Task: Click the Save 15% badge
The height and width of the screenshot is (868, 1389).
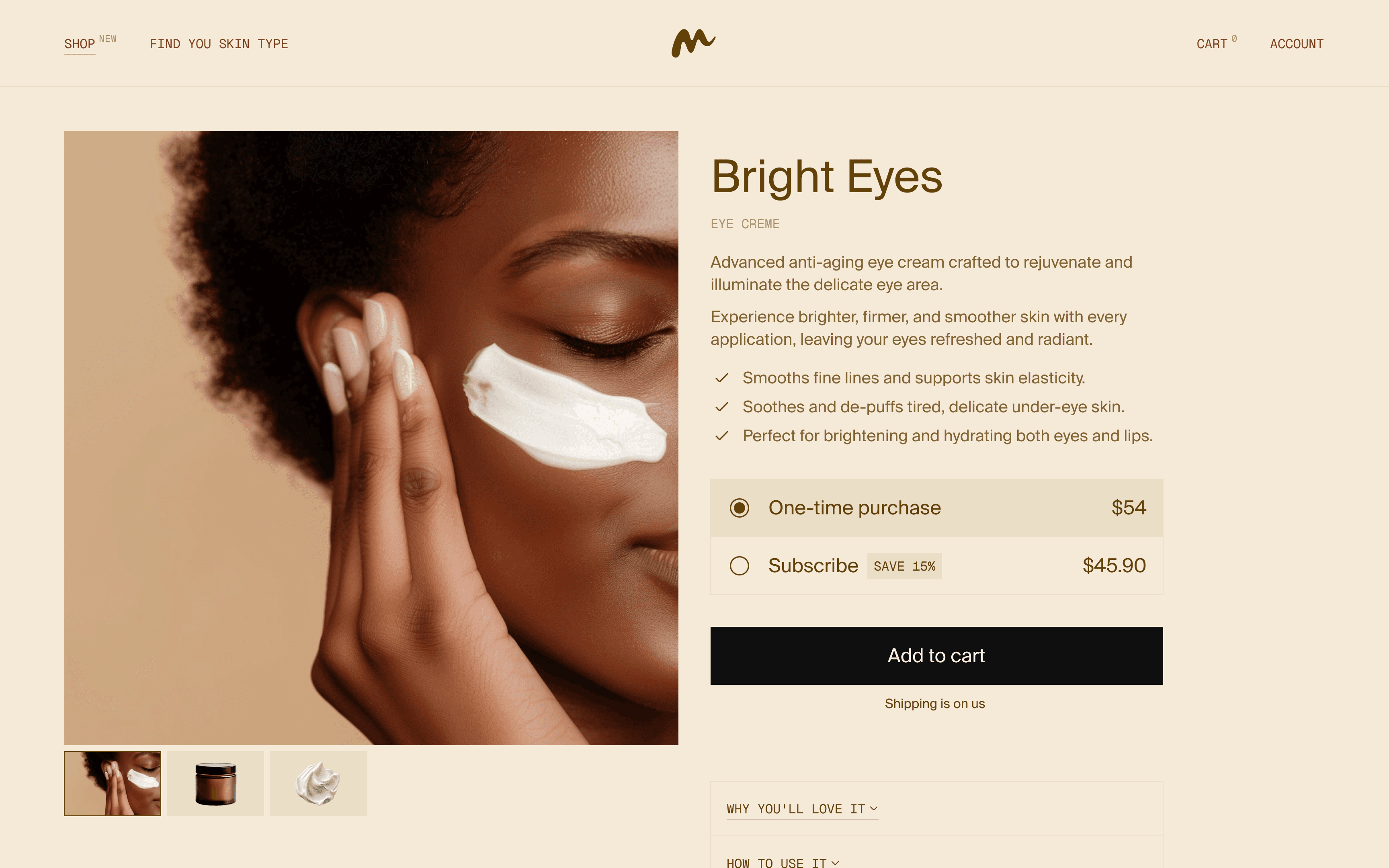Action: pyautogui.click(x=904, y=566)
